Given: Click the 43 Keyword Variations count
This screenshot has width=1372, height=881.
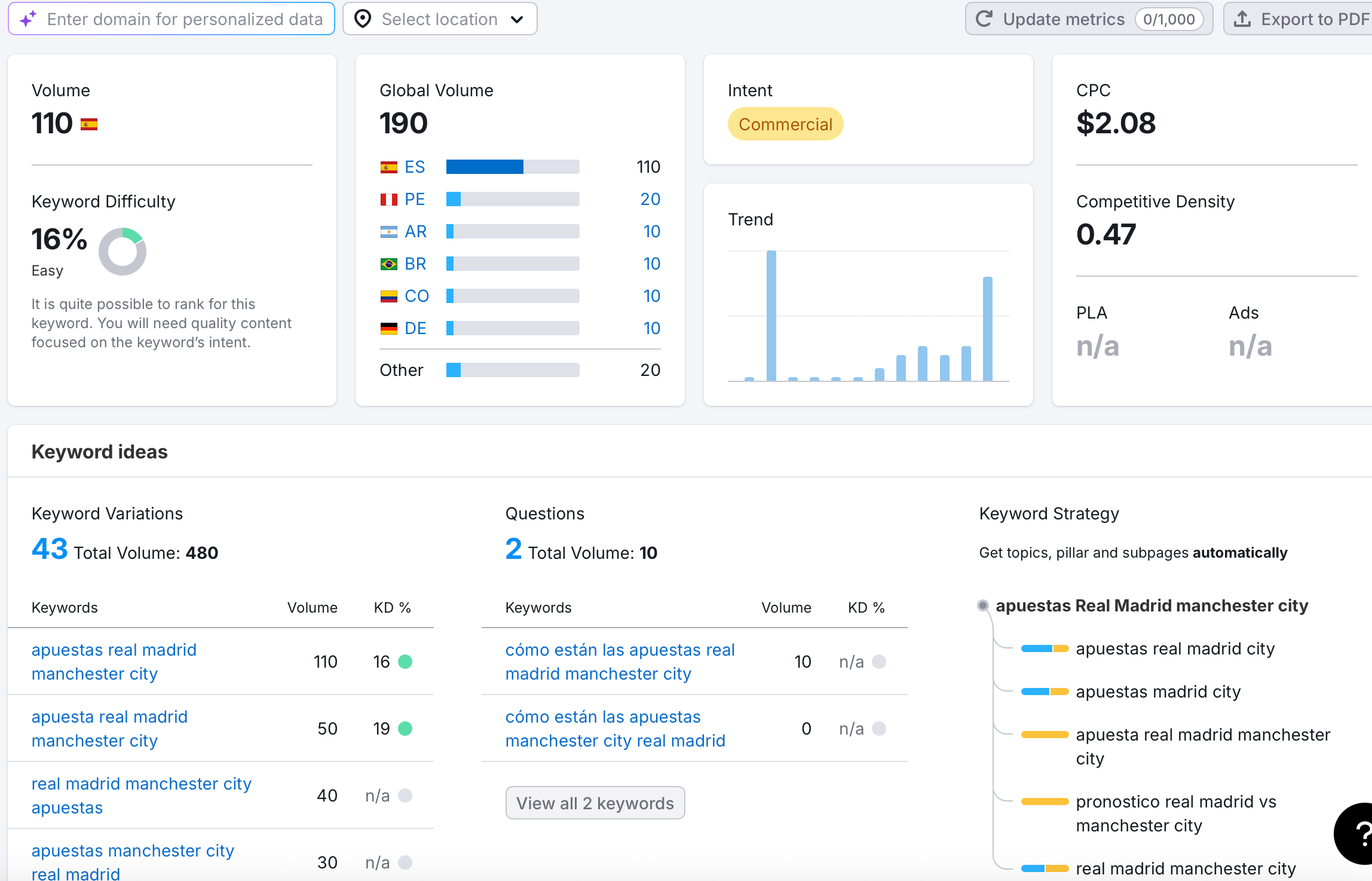Looking at the screenshot, I should click(50, 549).
